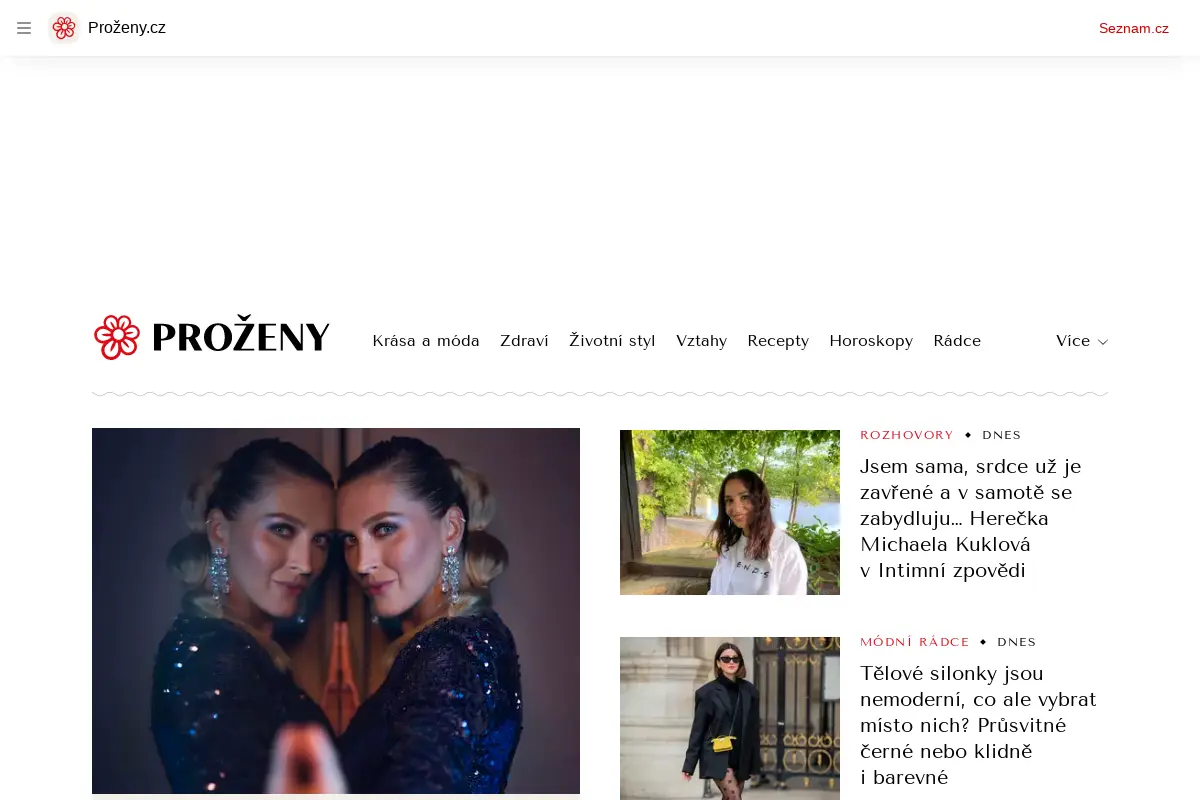1200x800 pixels.
Task: Open the Více menu
Action: pos(1082,341)
